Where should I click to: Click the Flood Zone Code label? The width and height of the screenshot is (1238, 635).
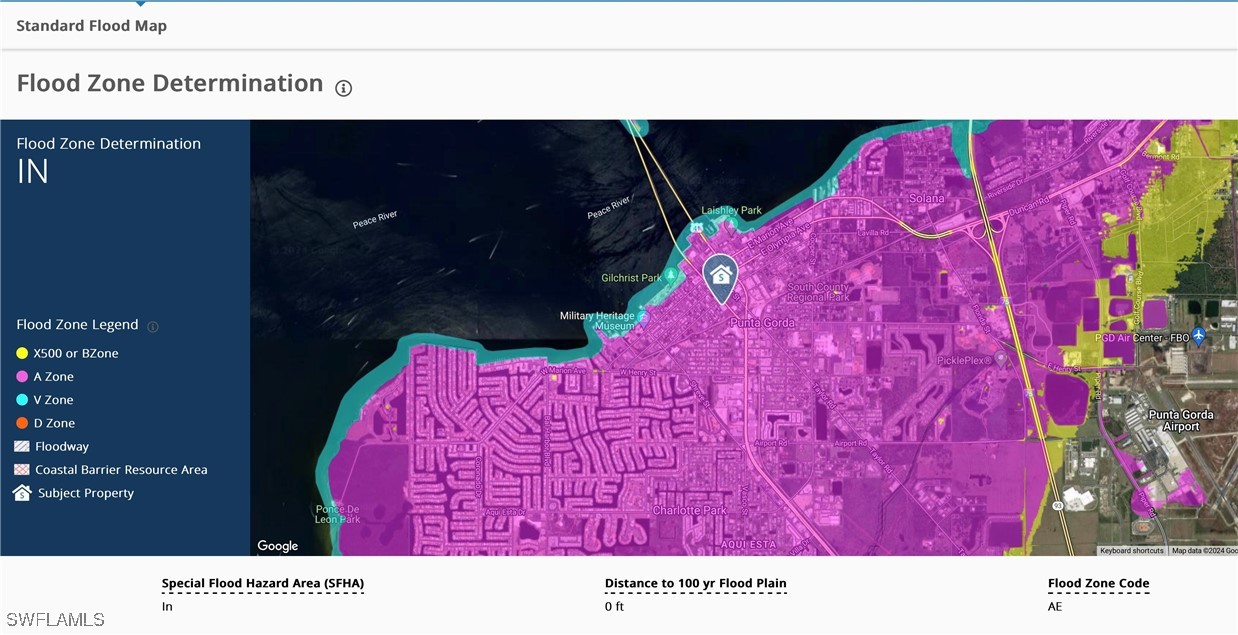coord(1099,584)
